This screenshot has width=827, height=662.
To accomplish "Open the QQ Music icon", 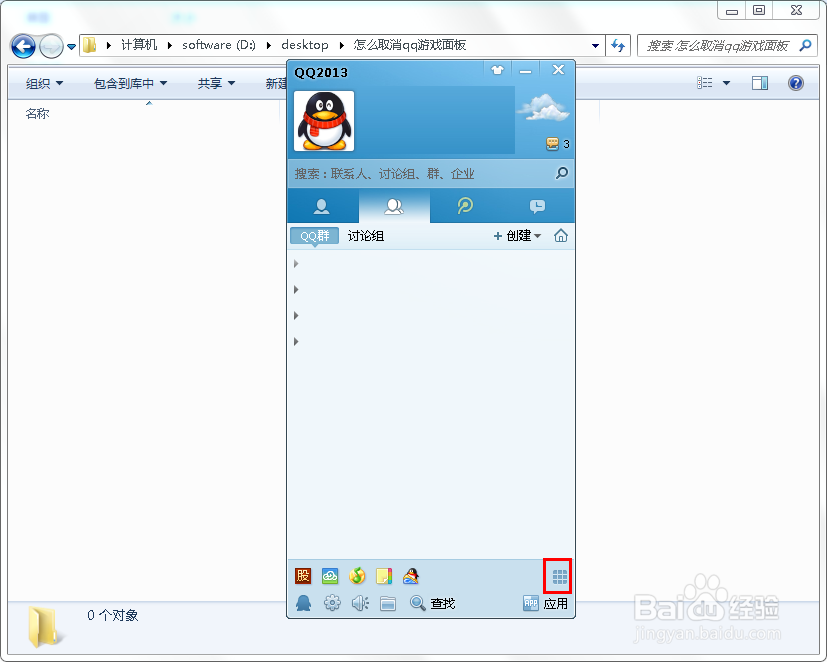I will pyautogui.click(x=357, y=576).
